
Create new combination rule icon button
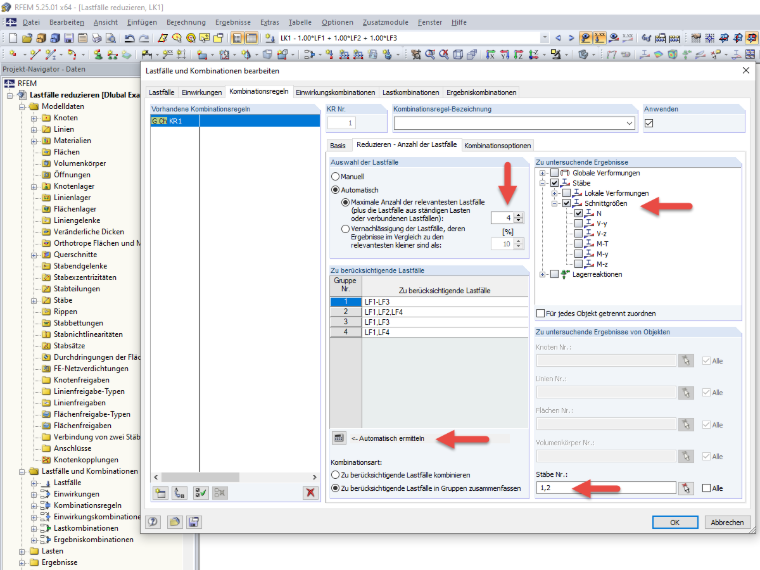pos(160,493)
